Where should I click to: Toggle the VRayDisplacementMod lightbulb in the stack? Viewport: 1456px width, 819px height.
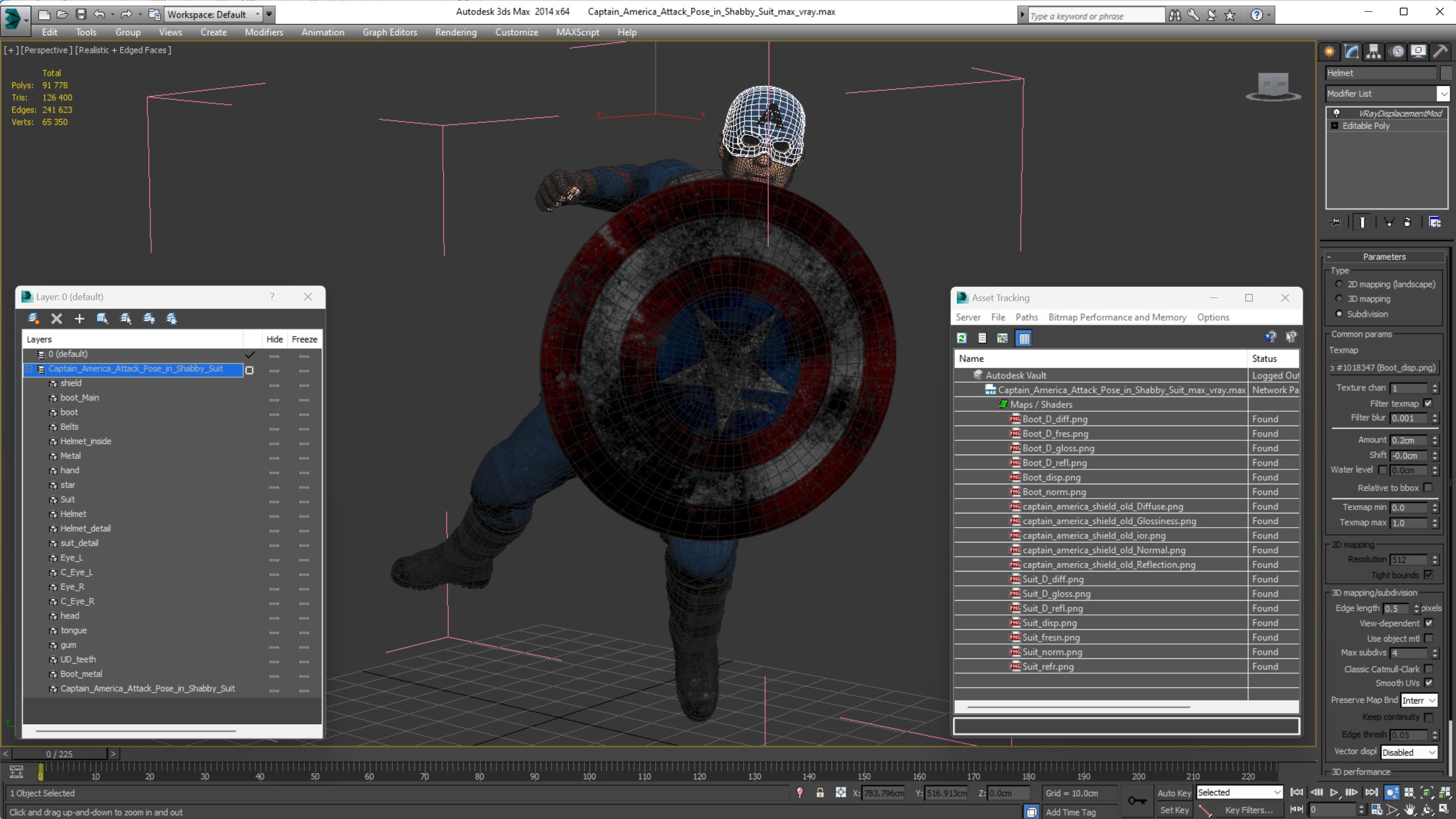1336,113
